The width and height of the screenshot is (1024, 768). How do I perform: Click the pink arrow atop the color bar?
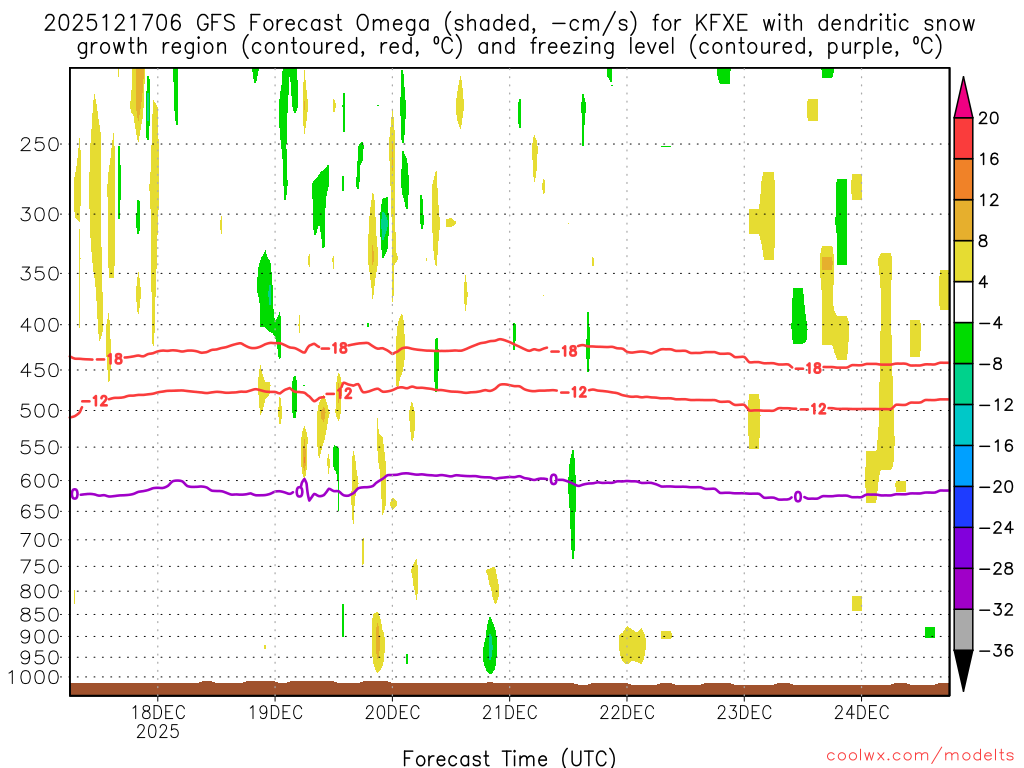[964, 97]
